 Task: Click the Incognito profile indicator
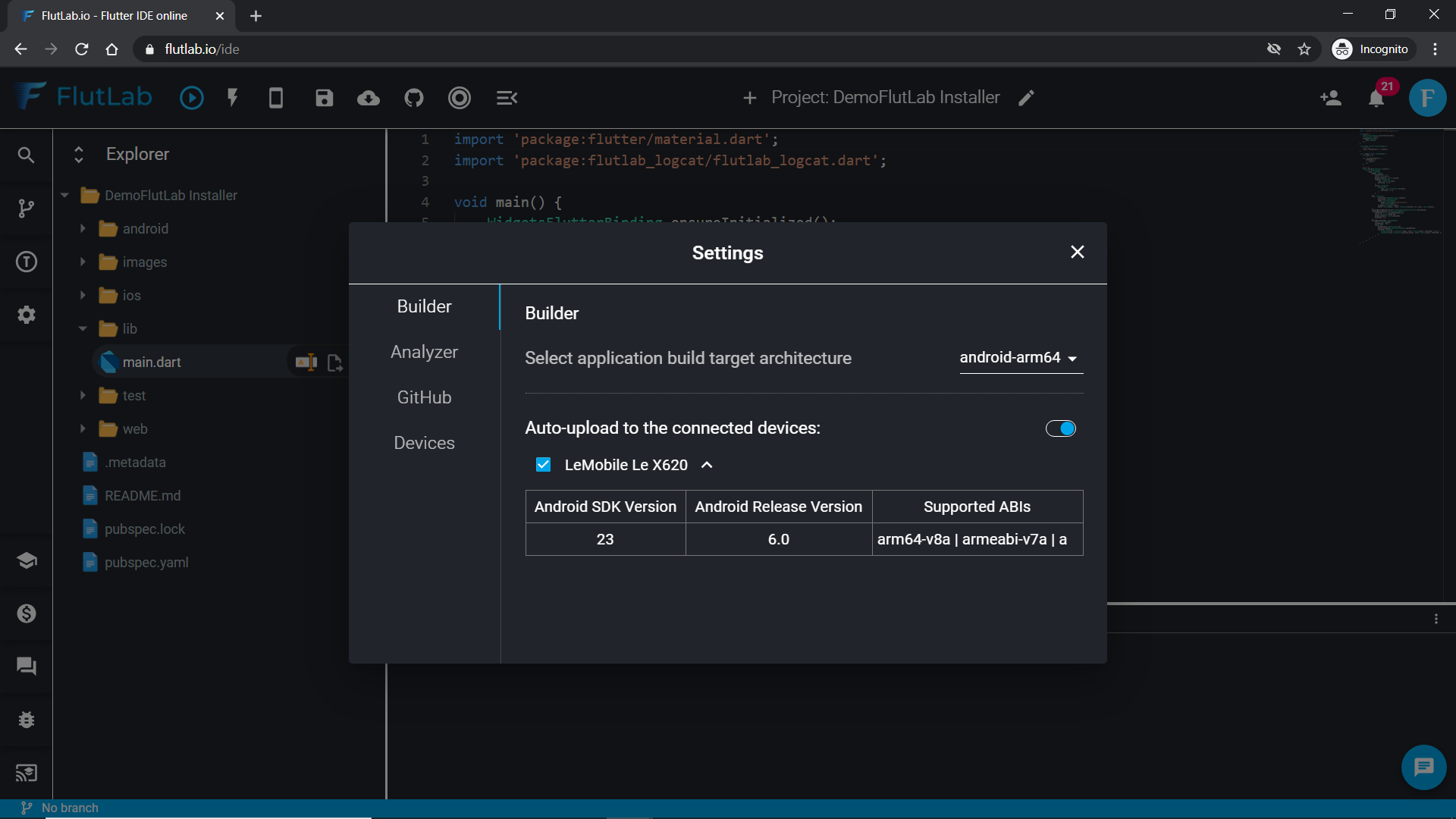pyautogui.click(x=1373, y=49)
